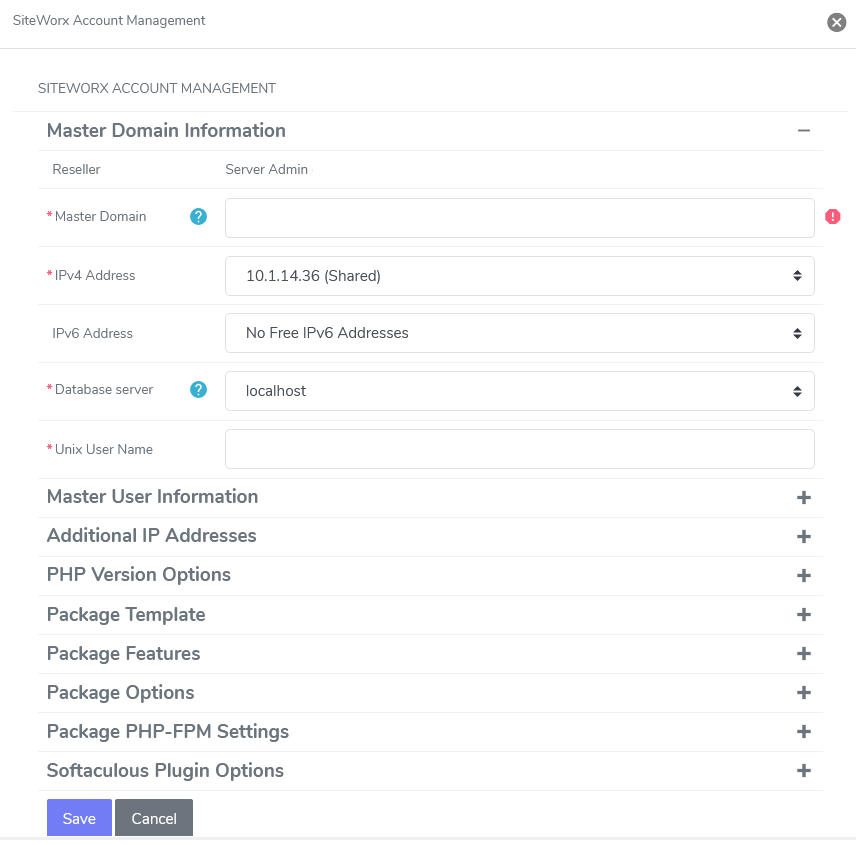Open the Database server dropdown
Image resolution: width=856 pixels, height=845 pixels.
pyautogui.click(x=519, y=390)
